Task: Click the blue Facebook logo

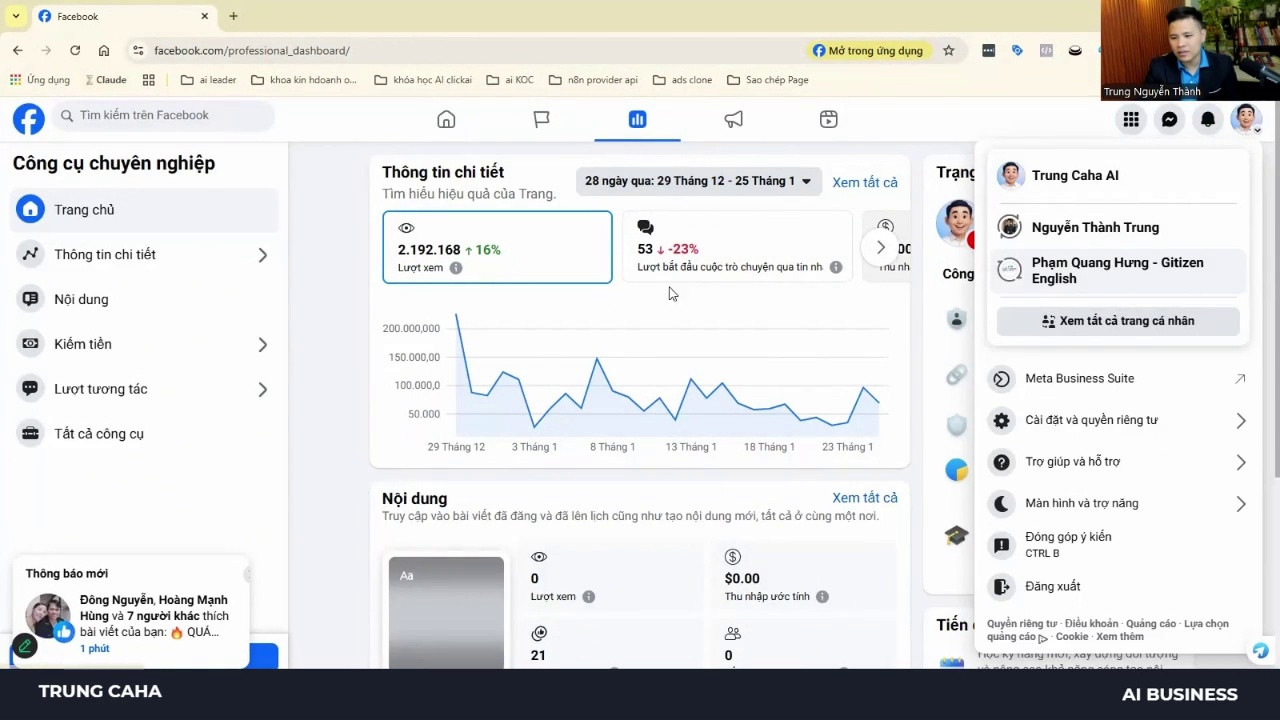Action: pos(29,119)
